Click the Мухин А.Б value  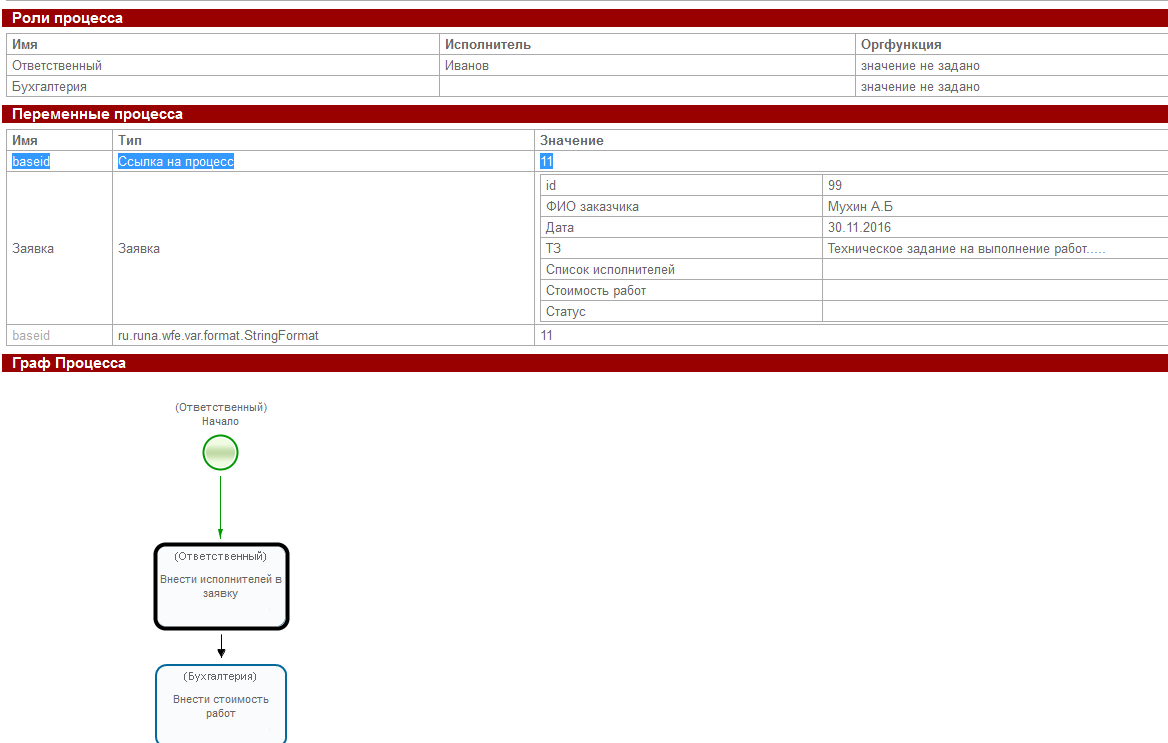click(x=860, y=206)
